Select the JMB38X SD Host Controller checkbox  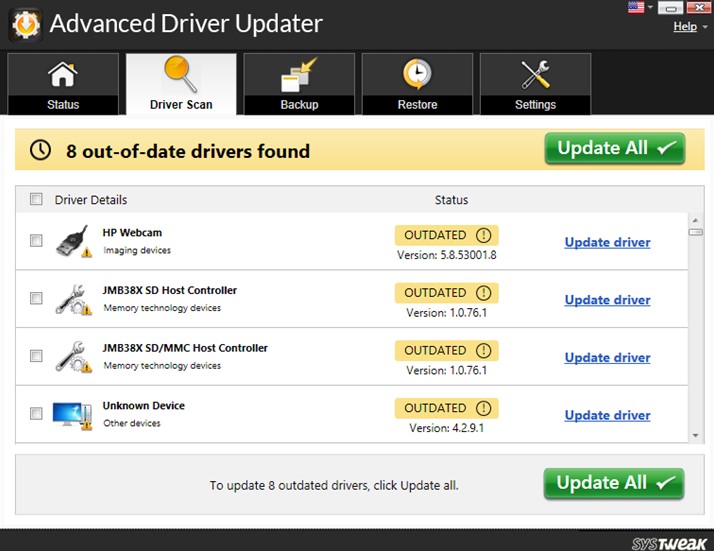[x=36, y=298]
